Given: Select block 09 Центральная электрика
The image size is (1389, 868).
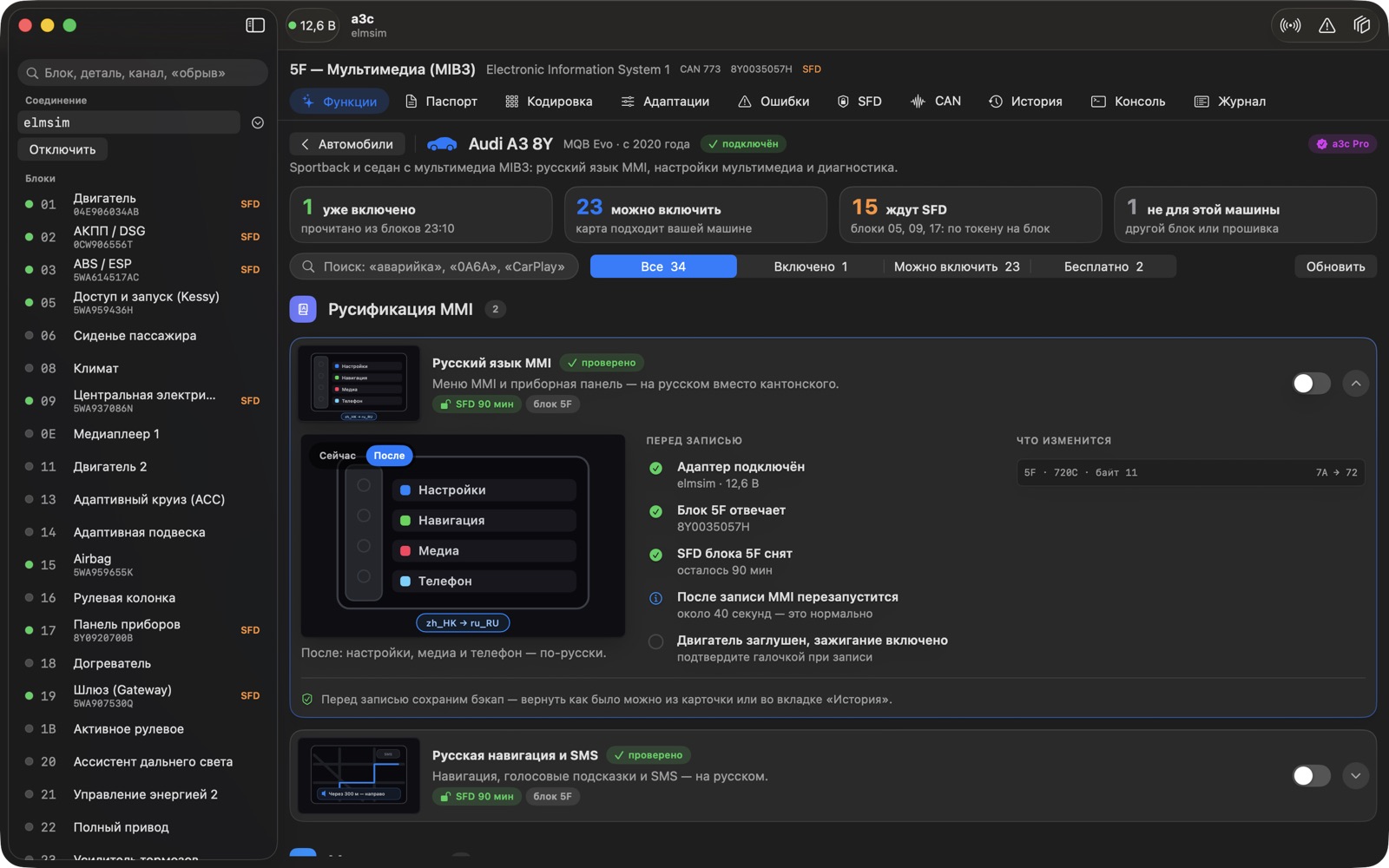Looking at the screenshot, I should (143, 401).
